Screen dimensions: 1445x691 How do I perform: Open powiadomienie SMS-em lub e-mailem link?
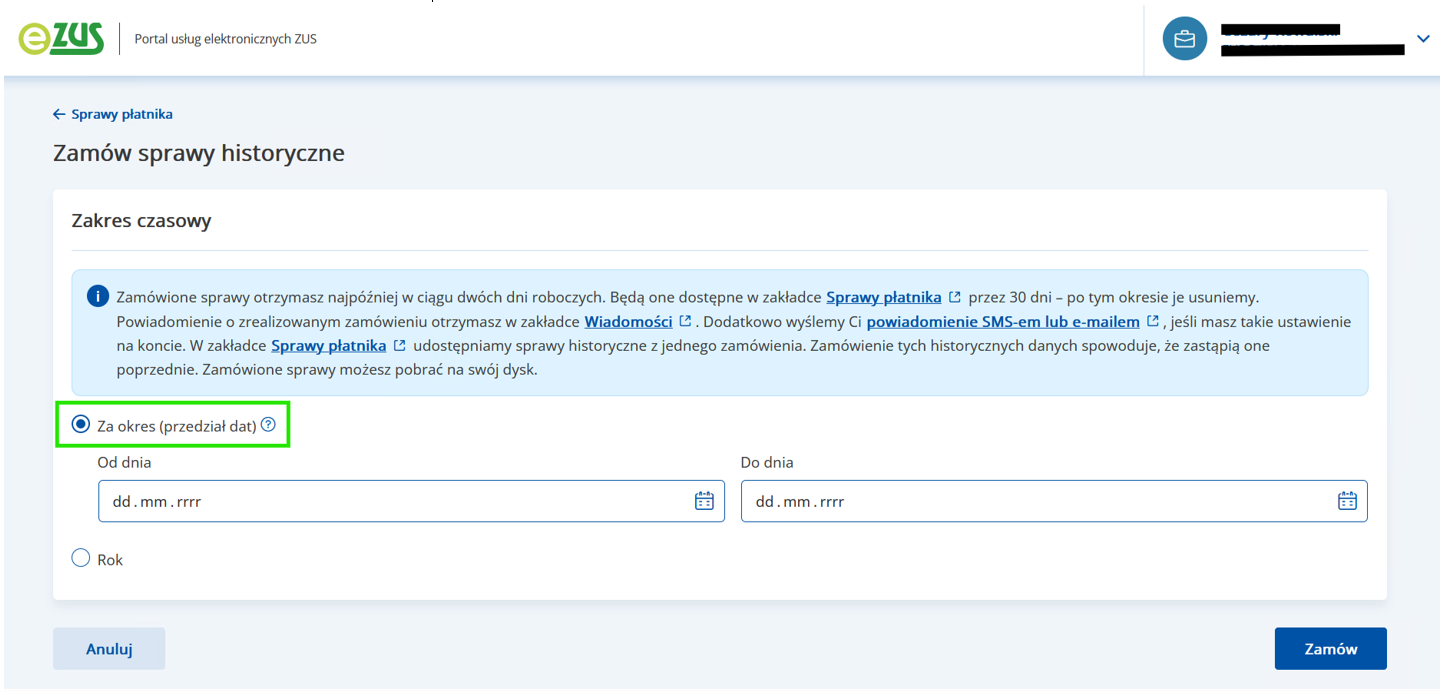pyautogui.click(x=1003, y=321)
